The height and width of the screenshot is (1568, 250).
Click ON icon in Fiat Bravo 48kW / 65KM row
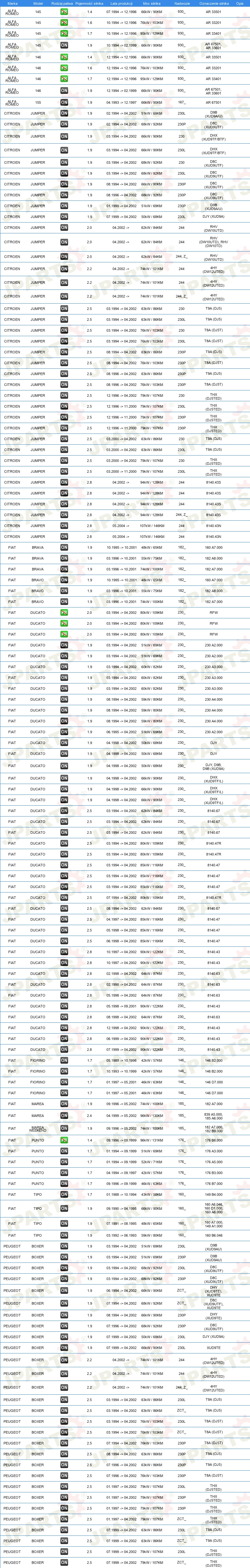64,580
